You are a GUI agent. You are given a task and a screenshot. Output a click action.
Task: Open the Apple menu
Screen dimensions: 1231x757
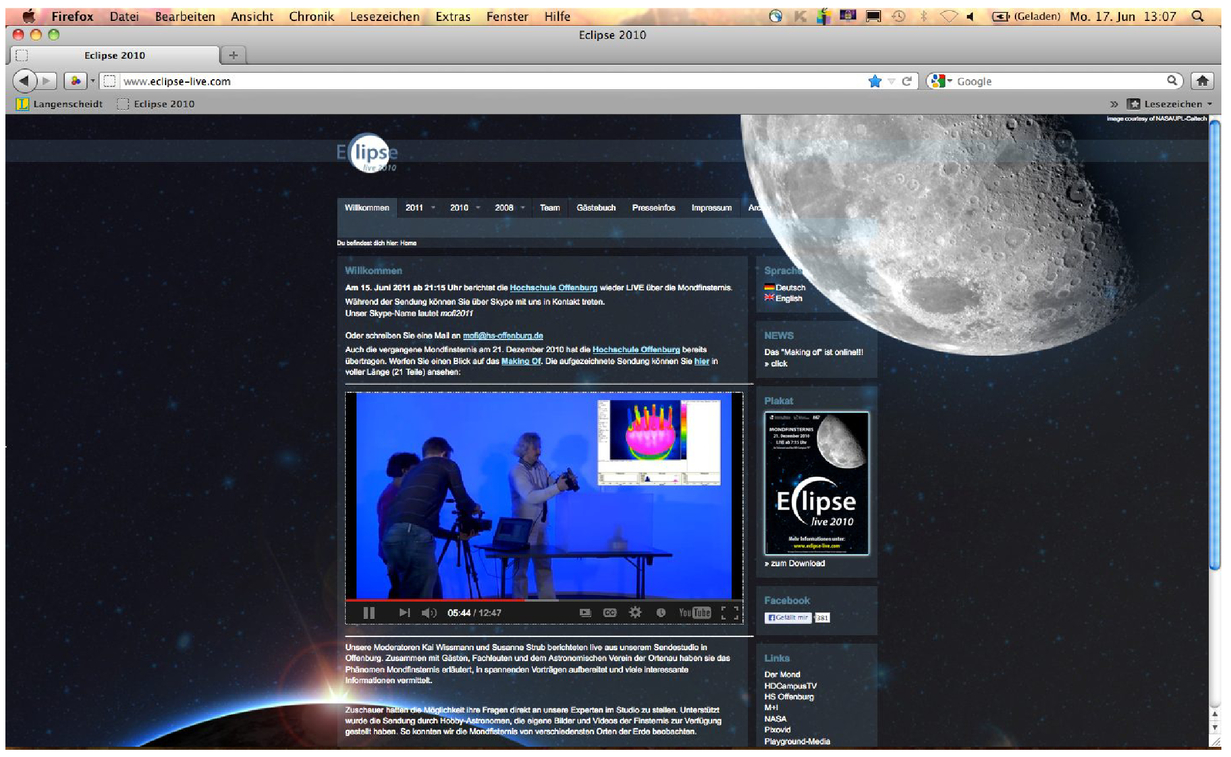coord(27,16)
